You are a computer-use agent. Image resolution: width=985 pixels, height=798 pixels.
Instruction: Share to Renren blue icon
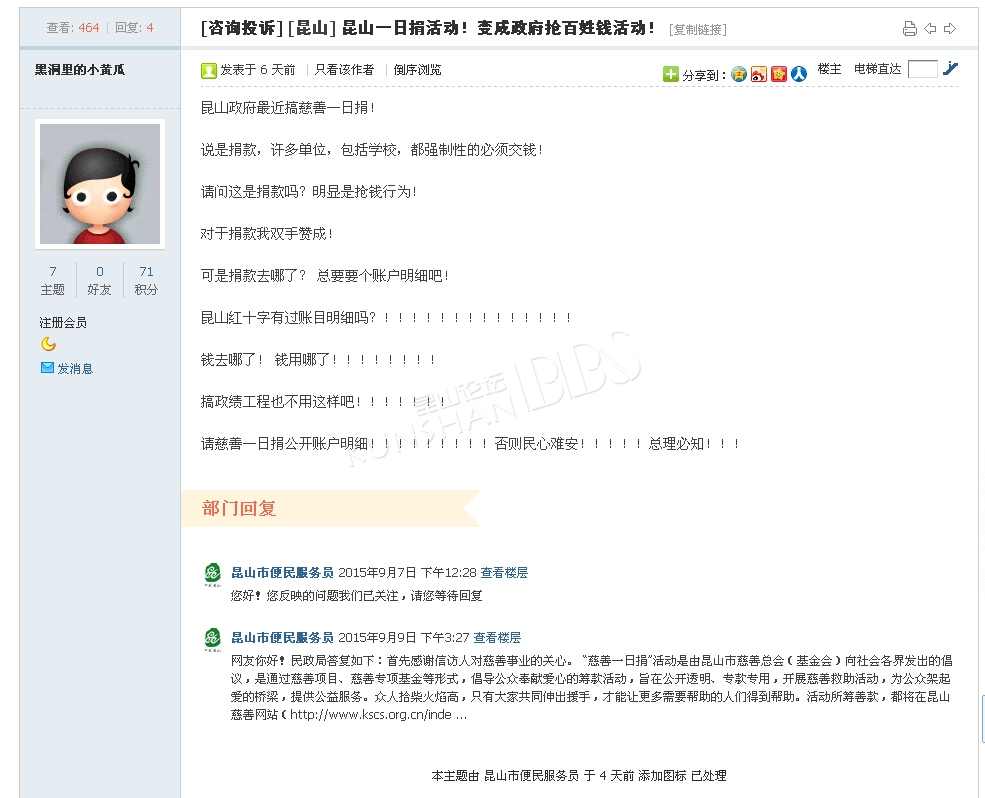pyautogui.click(x=798, y=74)
